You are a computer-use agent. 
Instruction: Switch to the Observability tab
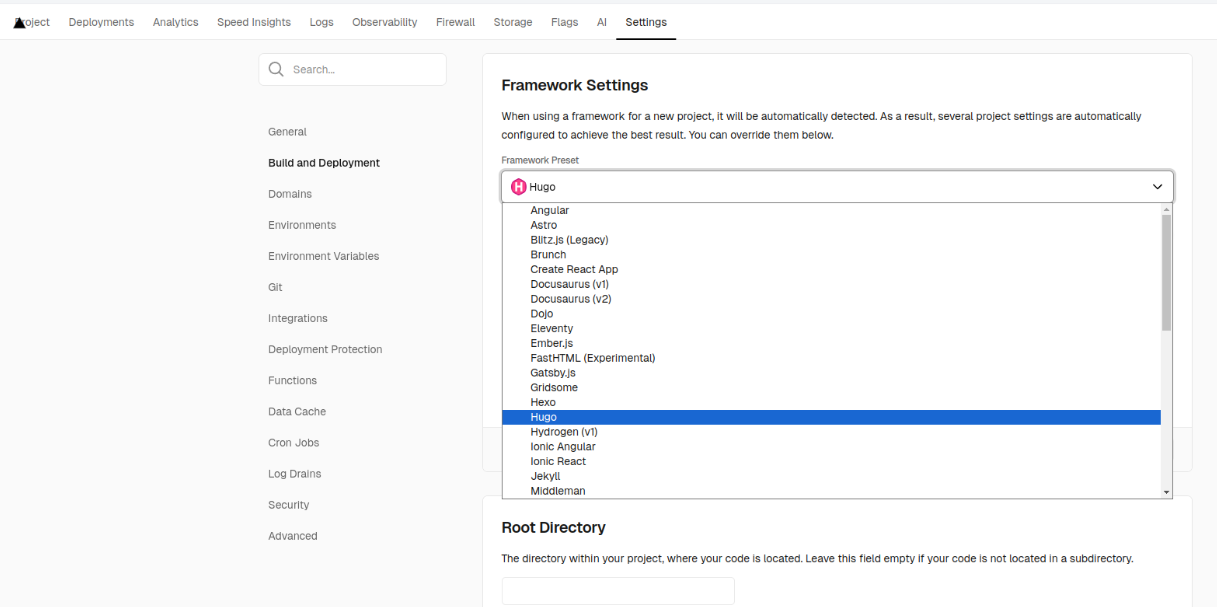(385, 22)
